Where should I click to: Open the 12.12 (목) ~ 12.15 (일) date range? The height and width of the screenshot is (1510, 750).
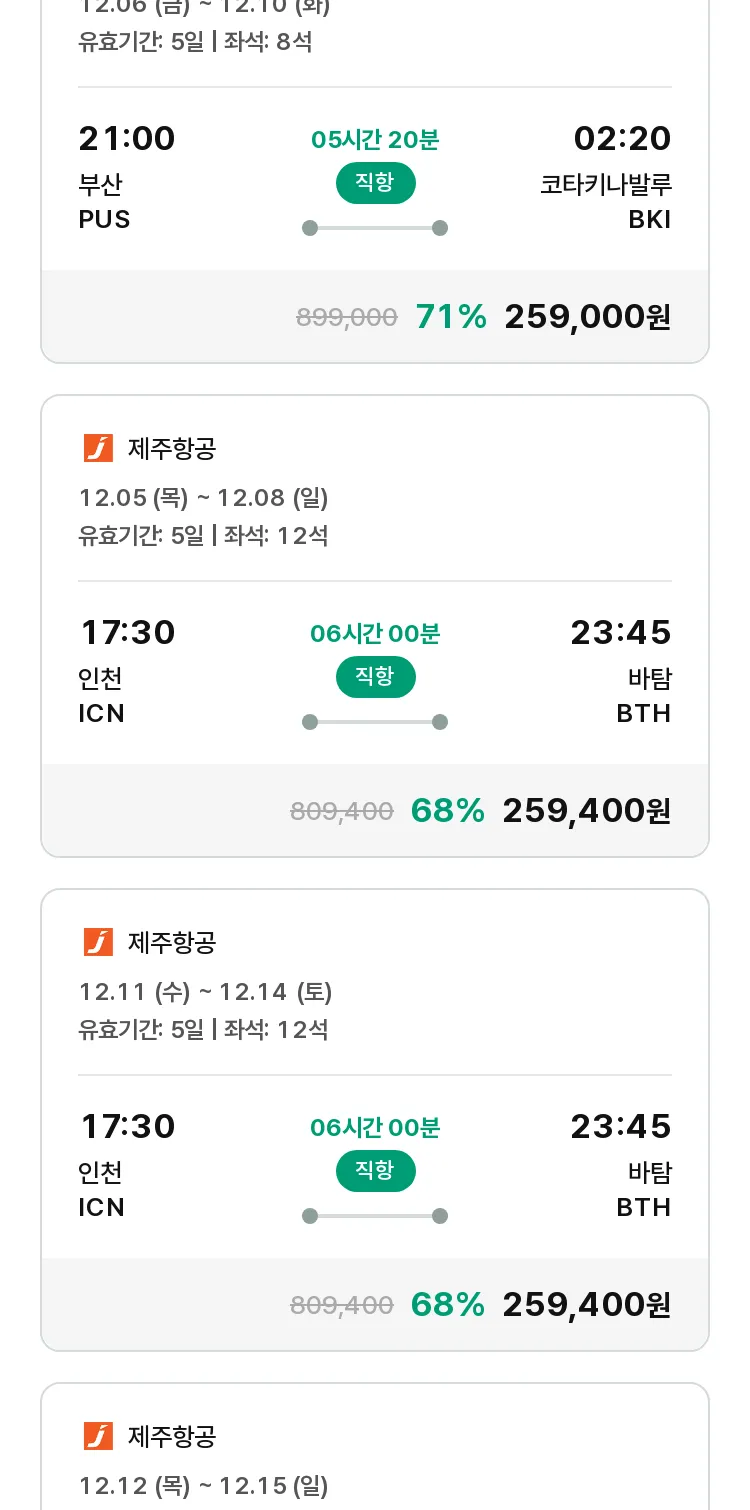click(x=204, y=1485)
